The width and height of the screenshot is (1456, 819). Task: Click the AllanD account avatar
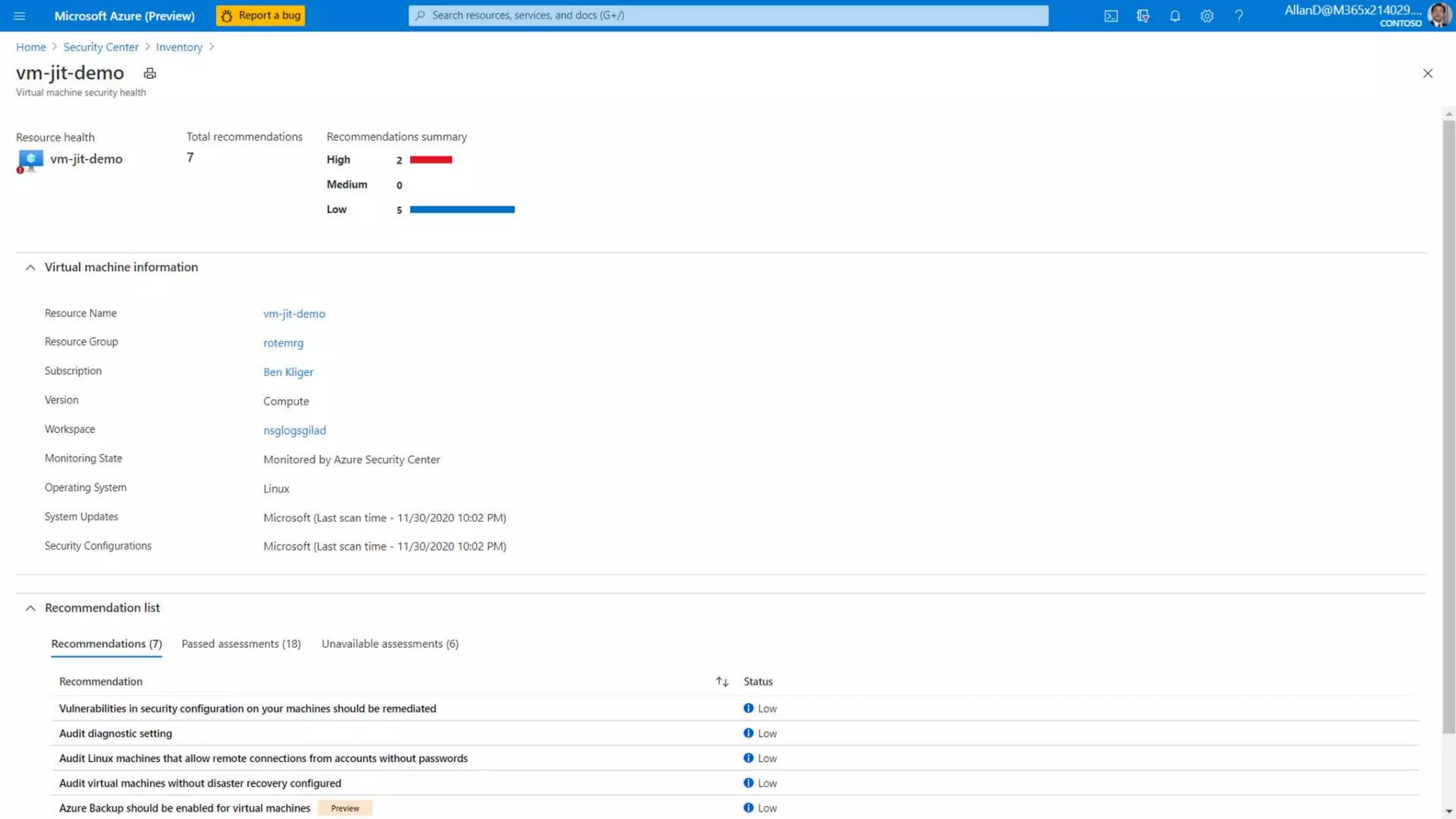coord(1439,15)
